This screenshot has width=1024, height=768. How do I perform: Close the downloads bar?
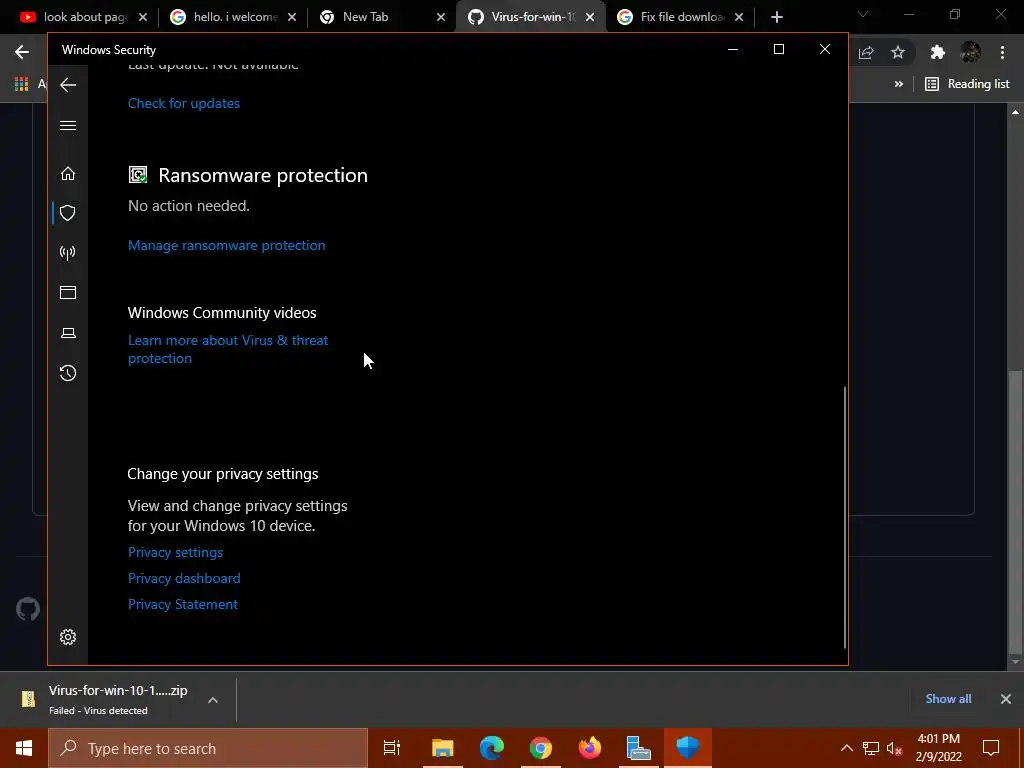tap(1006, 699)
